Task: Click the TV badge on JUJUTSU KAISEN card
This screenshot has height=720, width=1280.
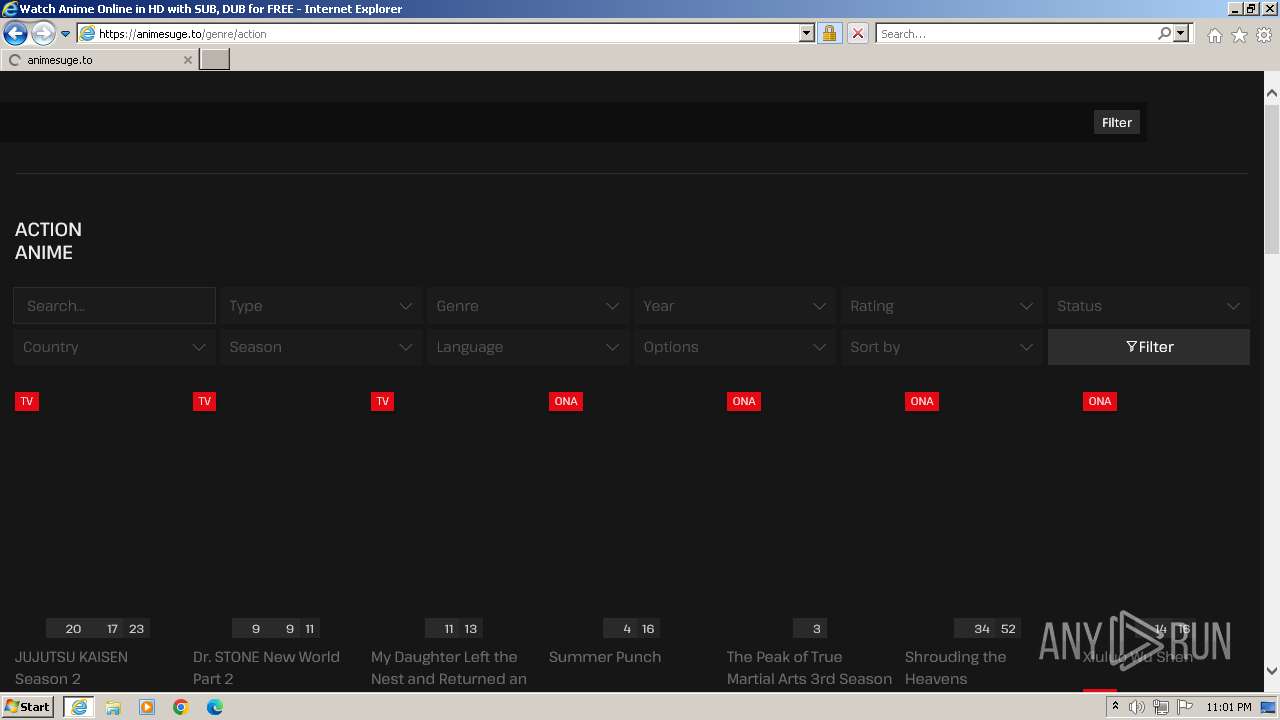Action: (x=27, y=401)
